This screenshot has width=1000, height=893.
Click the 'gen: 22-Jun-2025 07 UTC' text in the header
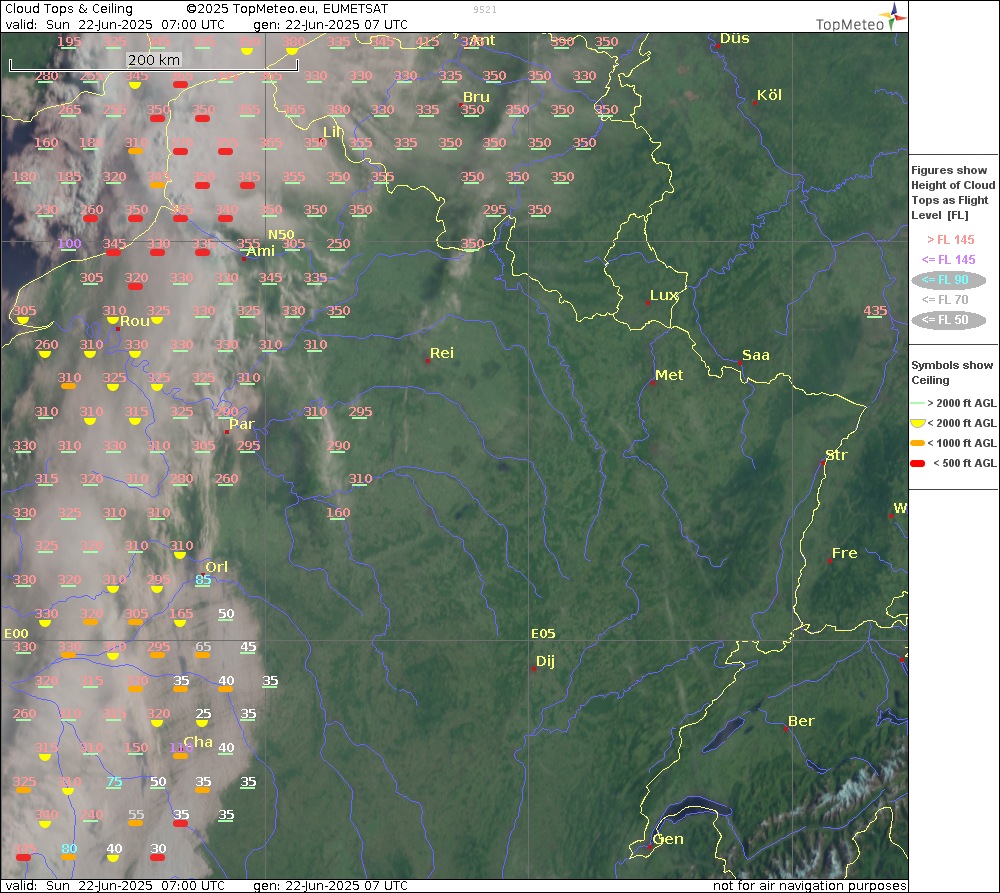tap(330, 25)
